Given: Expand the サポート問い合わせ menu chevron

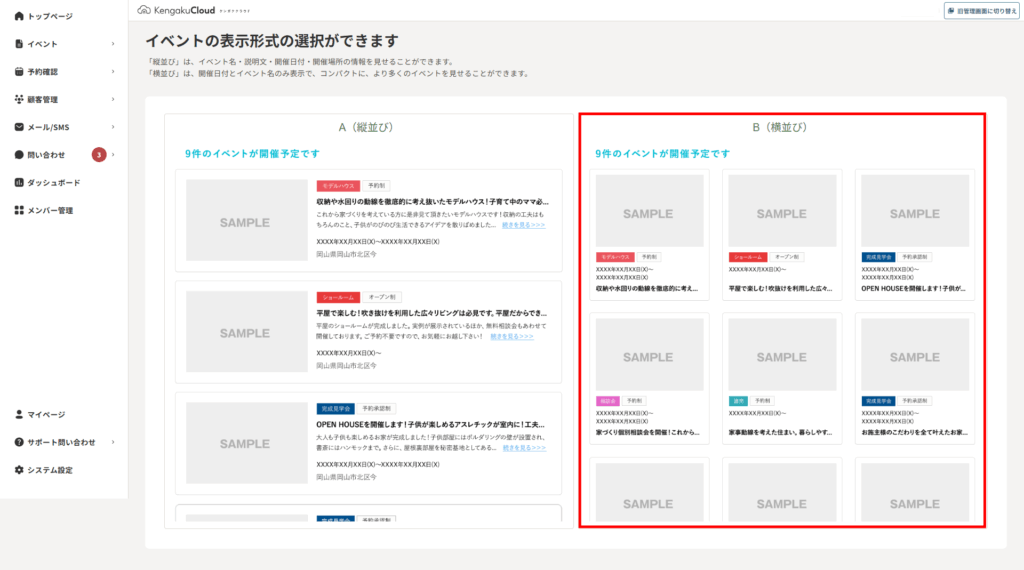Looking at the screenshot, I should pyautogui.click(x=113, y=442).
